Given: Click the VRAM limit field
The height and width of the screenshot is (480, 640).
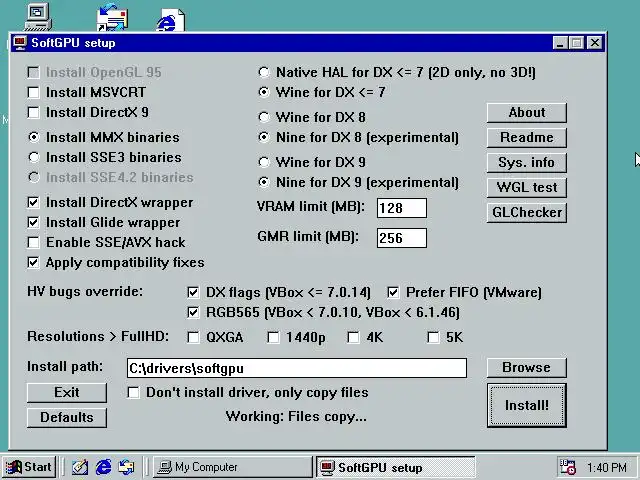Looking at the screenshot, I should [402, 208].
